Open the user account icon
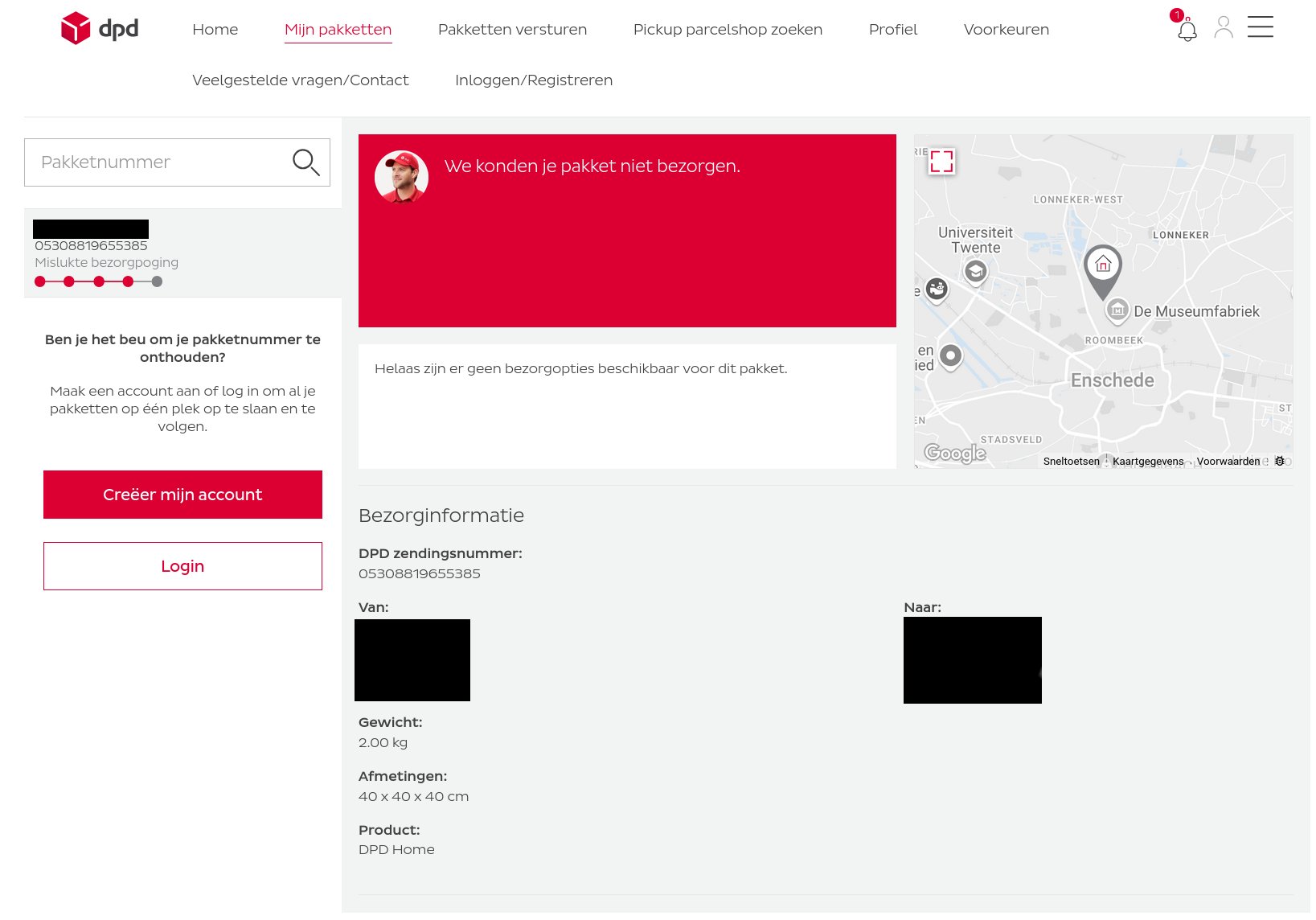 point(1224,27)
